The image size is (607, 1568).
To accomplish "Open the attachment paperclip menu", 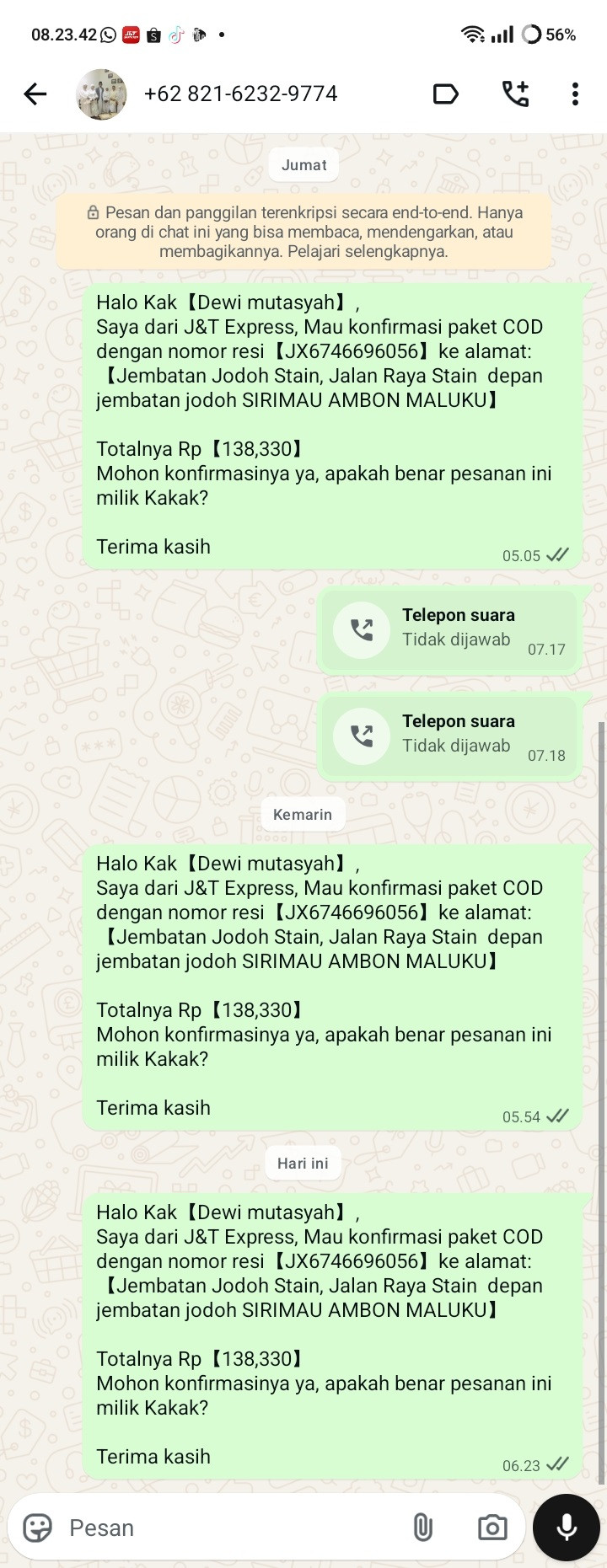I will [x=423, y=1528].
